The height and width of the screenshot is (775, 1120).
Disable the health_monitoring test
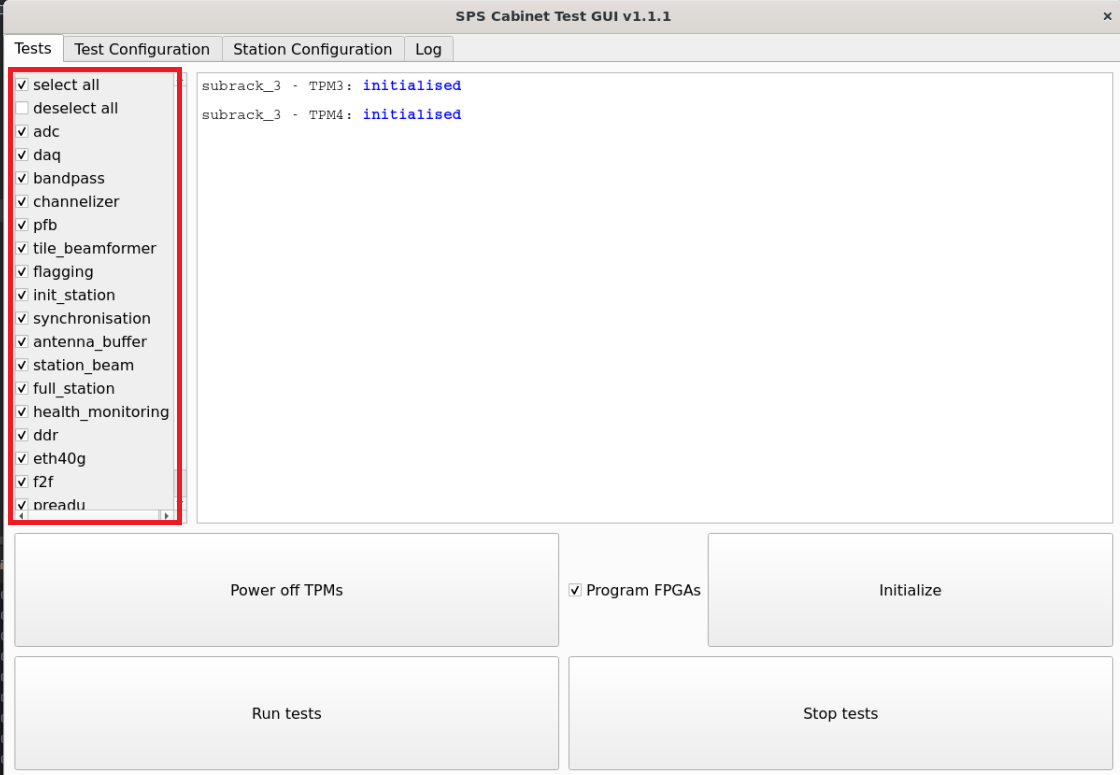click(22, 411)
